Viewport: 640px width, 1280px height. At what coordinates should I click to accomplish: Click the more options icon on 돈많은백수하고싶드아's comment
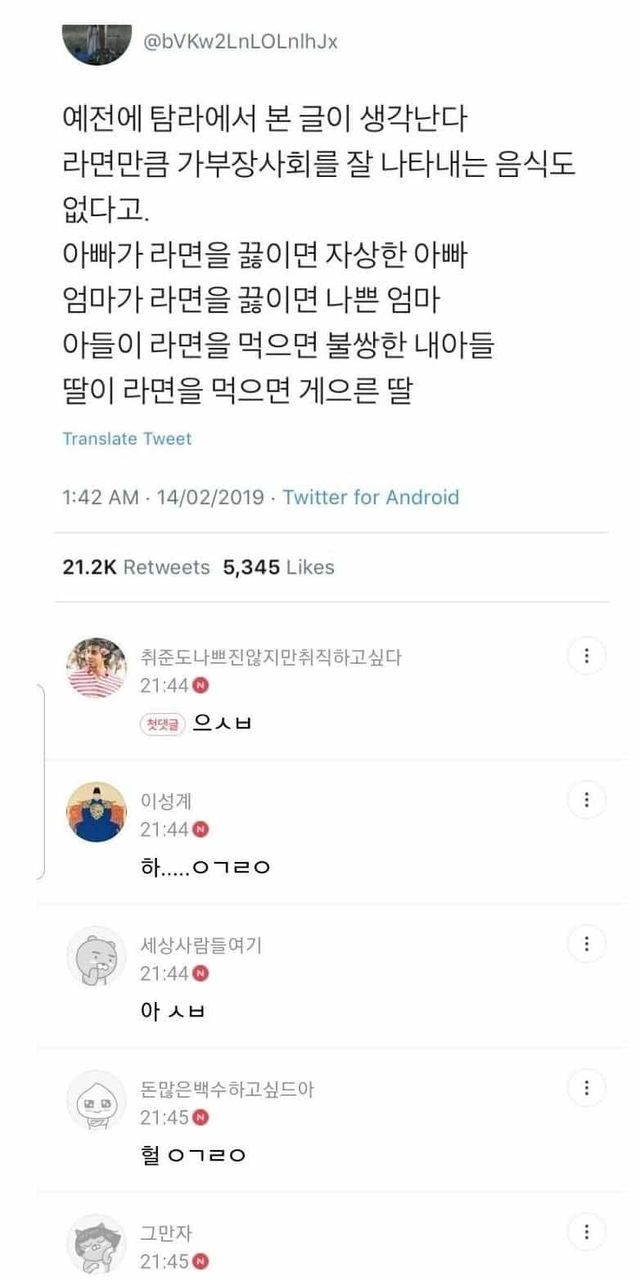pyautogui.click(x=586, y=1087)
